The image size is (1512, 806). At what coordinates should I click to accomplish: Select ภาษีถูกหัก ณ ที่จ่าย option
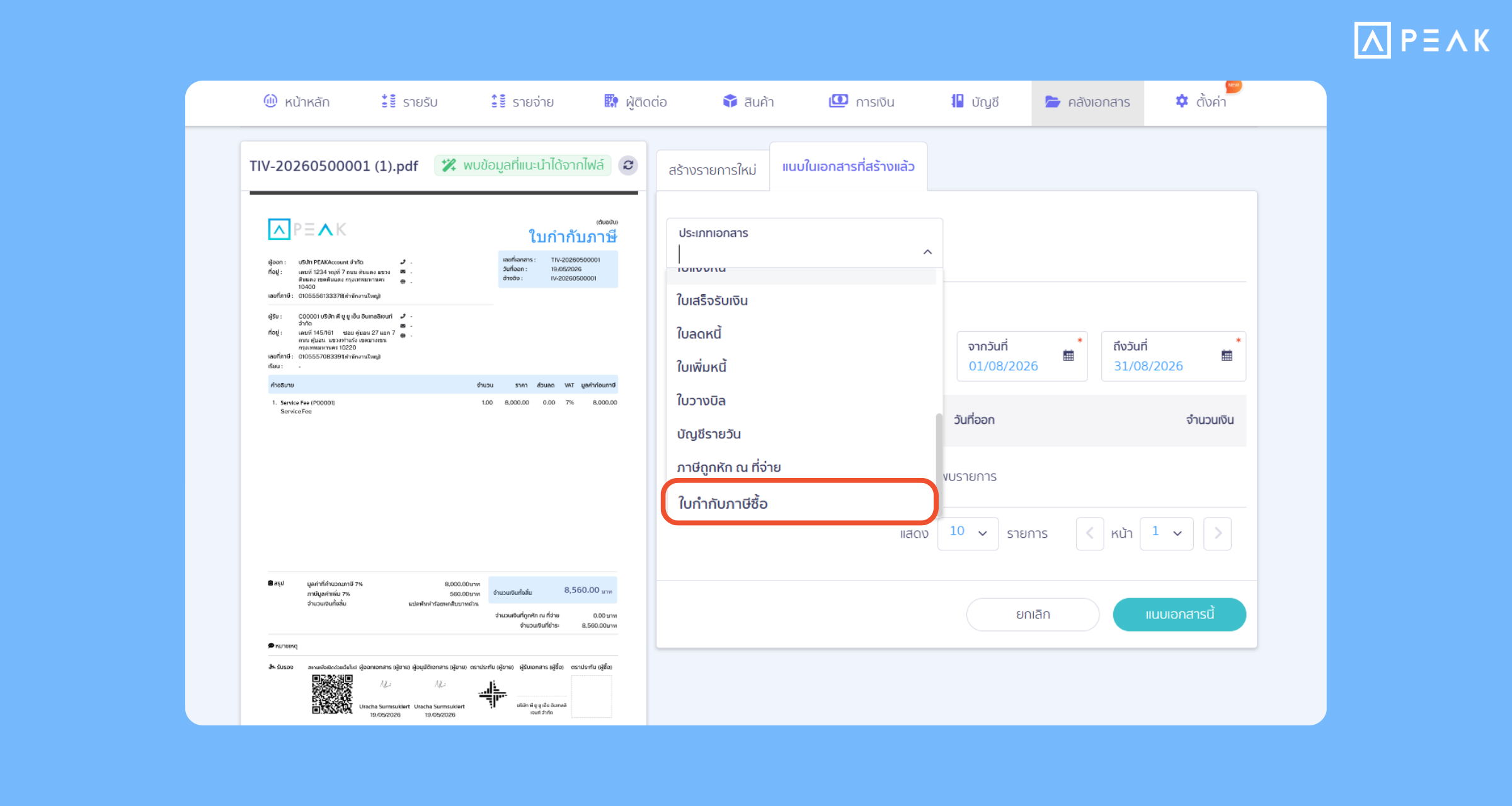[801, 467]
